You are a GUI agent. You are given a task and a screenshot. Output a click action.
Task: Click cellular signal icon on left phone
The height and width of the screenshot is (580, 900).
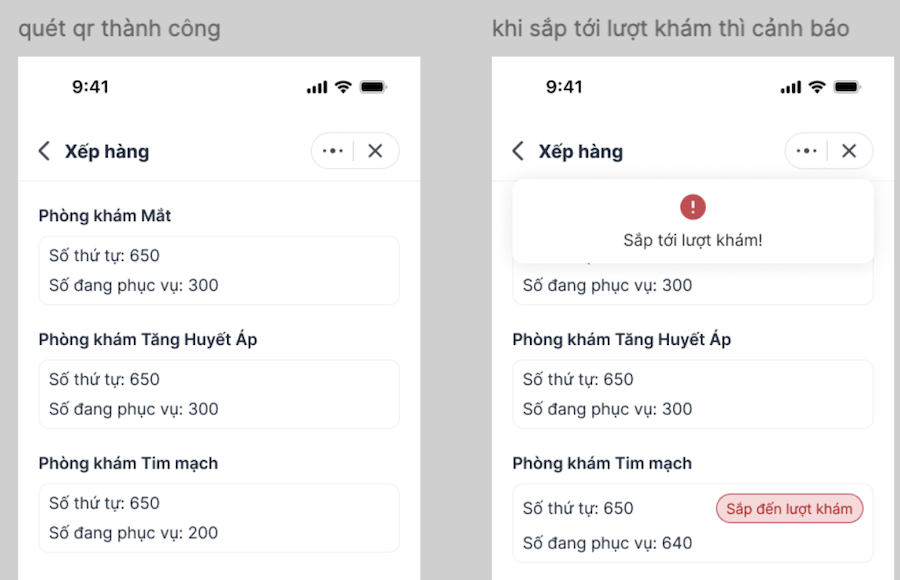(317, 87)
